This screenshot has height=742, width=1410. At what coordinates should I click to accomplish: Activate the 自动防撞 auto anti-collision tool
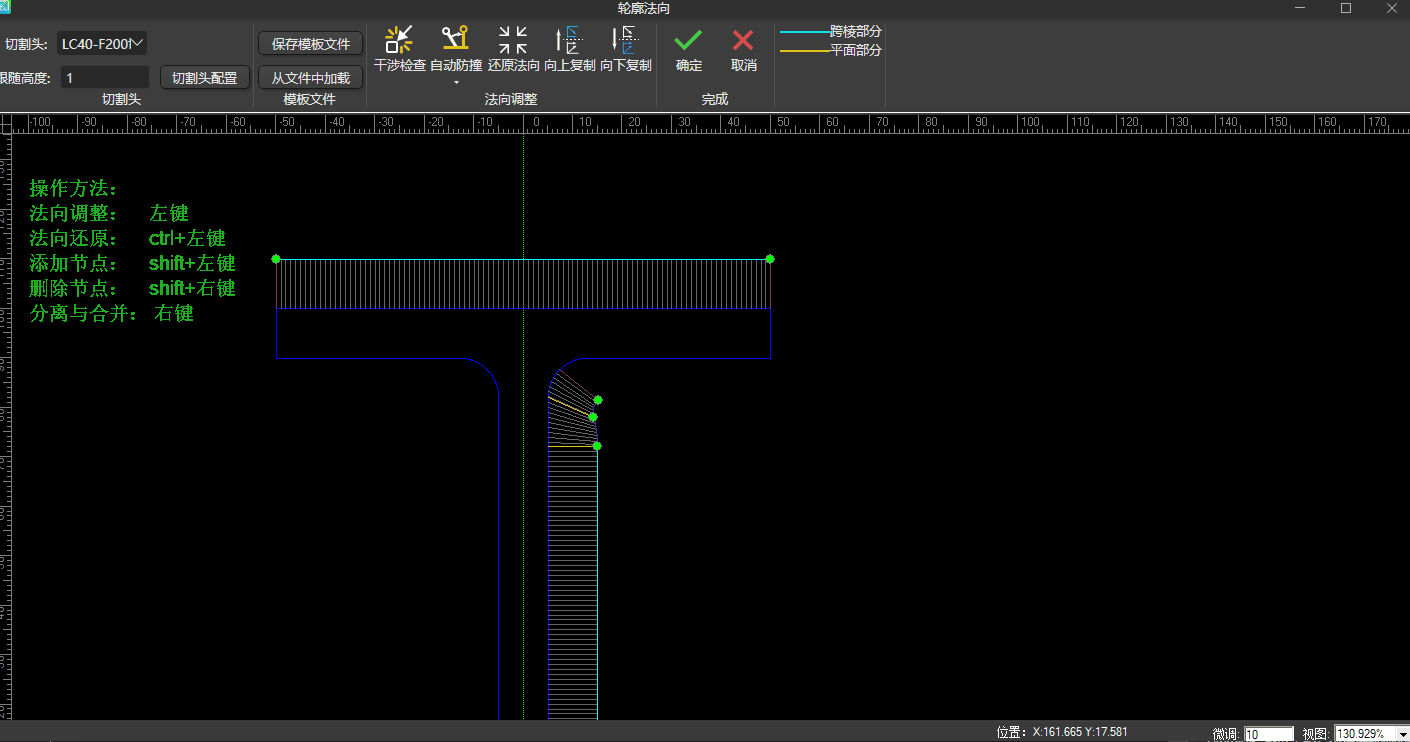coord(456,49)
